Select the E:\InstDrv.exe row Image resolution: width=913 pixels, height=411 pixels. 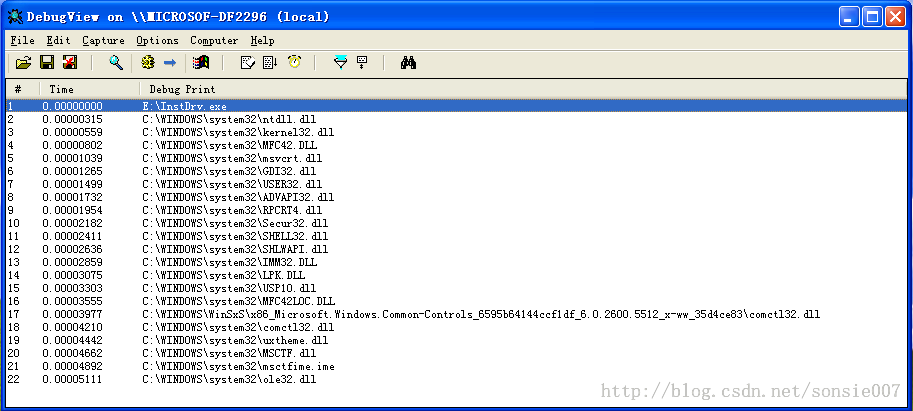pos(456,106)
